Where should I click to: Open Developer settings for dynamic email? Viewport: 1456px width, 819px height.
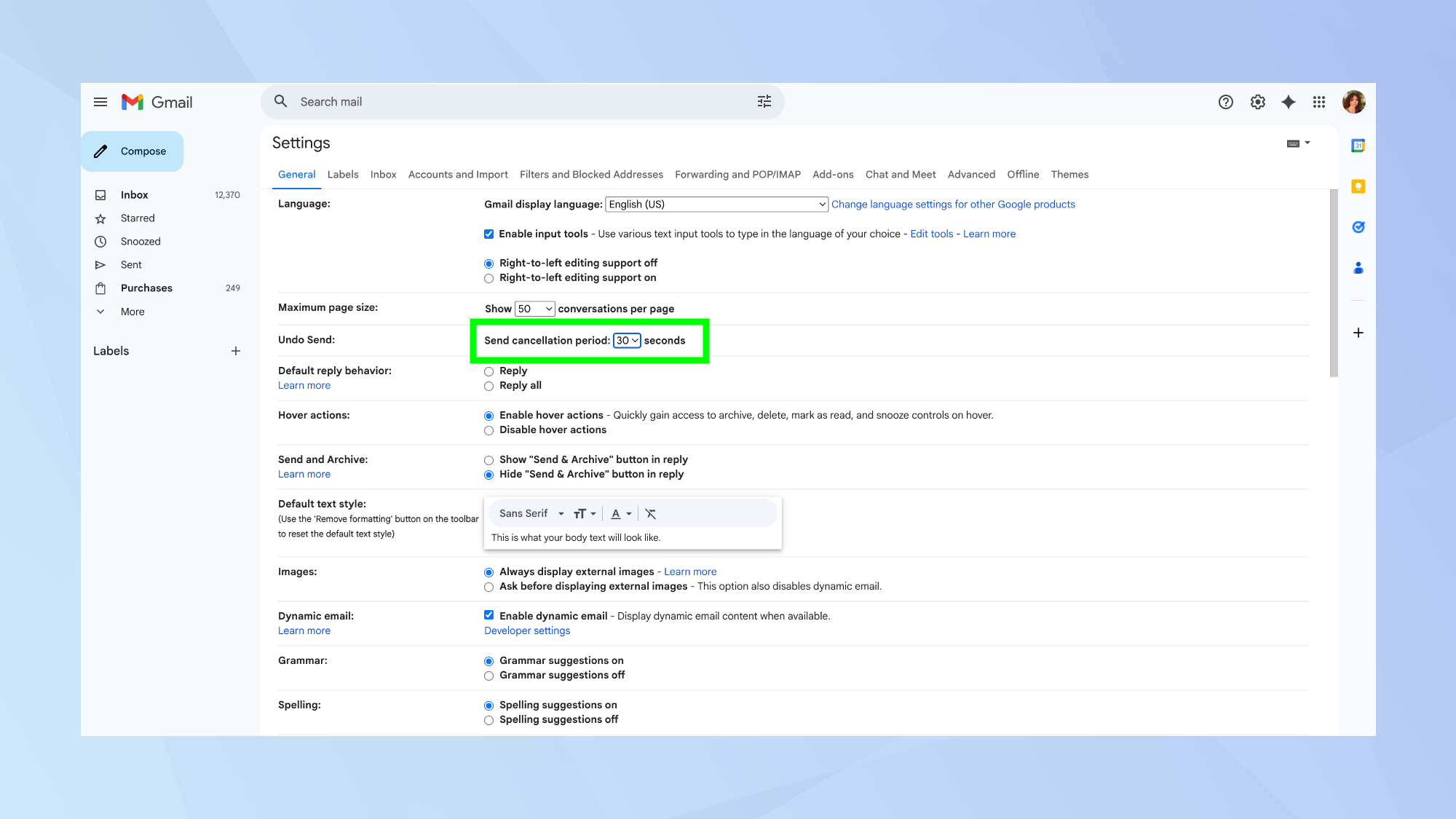coord(526,630)
